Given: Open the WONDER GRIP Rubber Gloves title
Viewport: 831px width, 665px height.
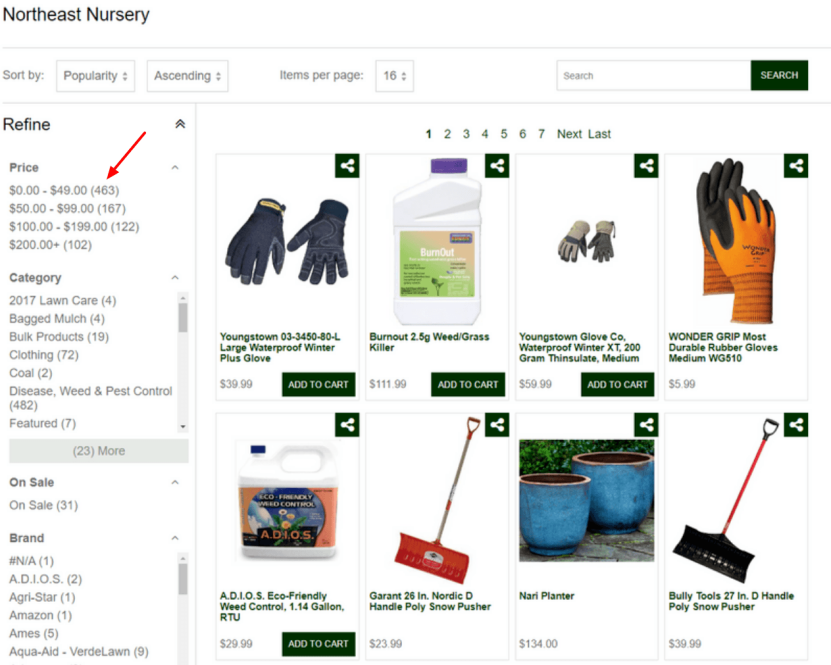Looking at the screenshot, I should [x=723, y=348].
